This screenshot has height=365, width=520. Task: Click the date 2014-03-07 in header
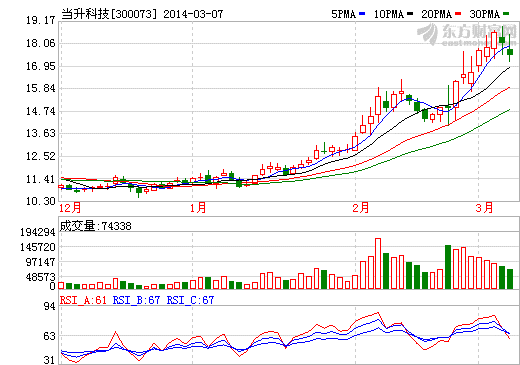(193, 14)
